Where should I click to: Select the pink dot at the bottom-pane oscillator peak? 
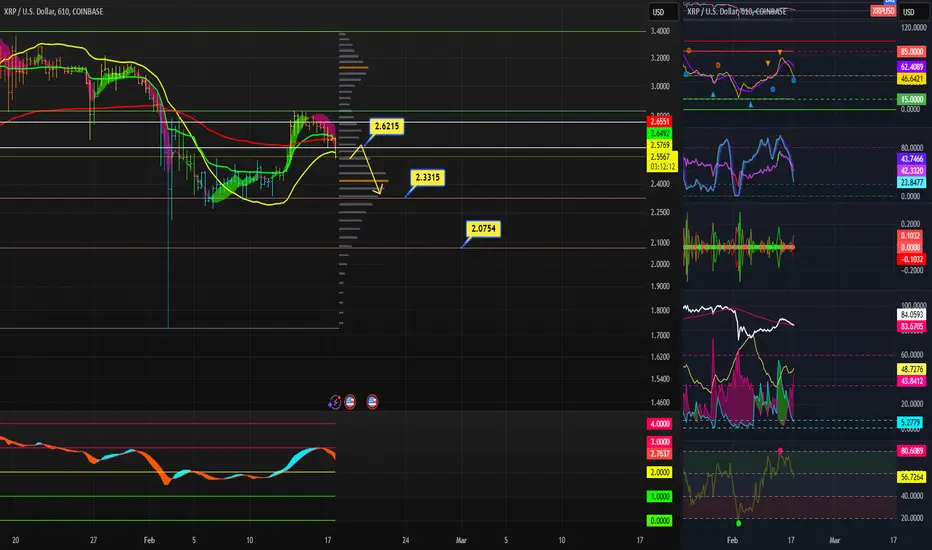pyautogui.click(x=780, y=451)
